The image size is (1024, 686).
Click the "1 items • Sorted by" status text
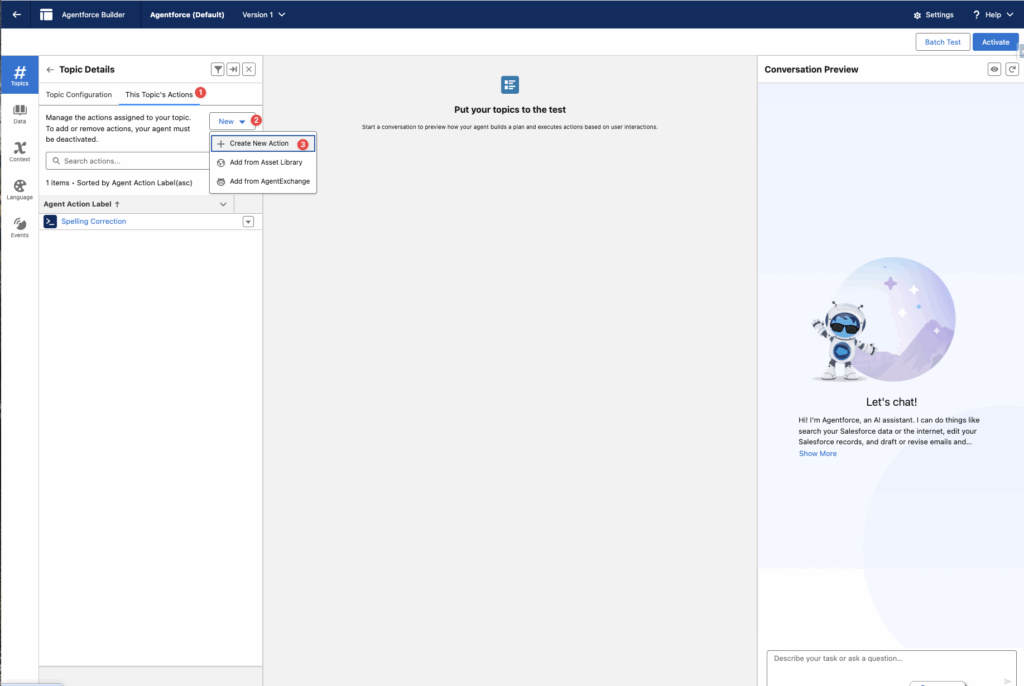tap(119, 183)
